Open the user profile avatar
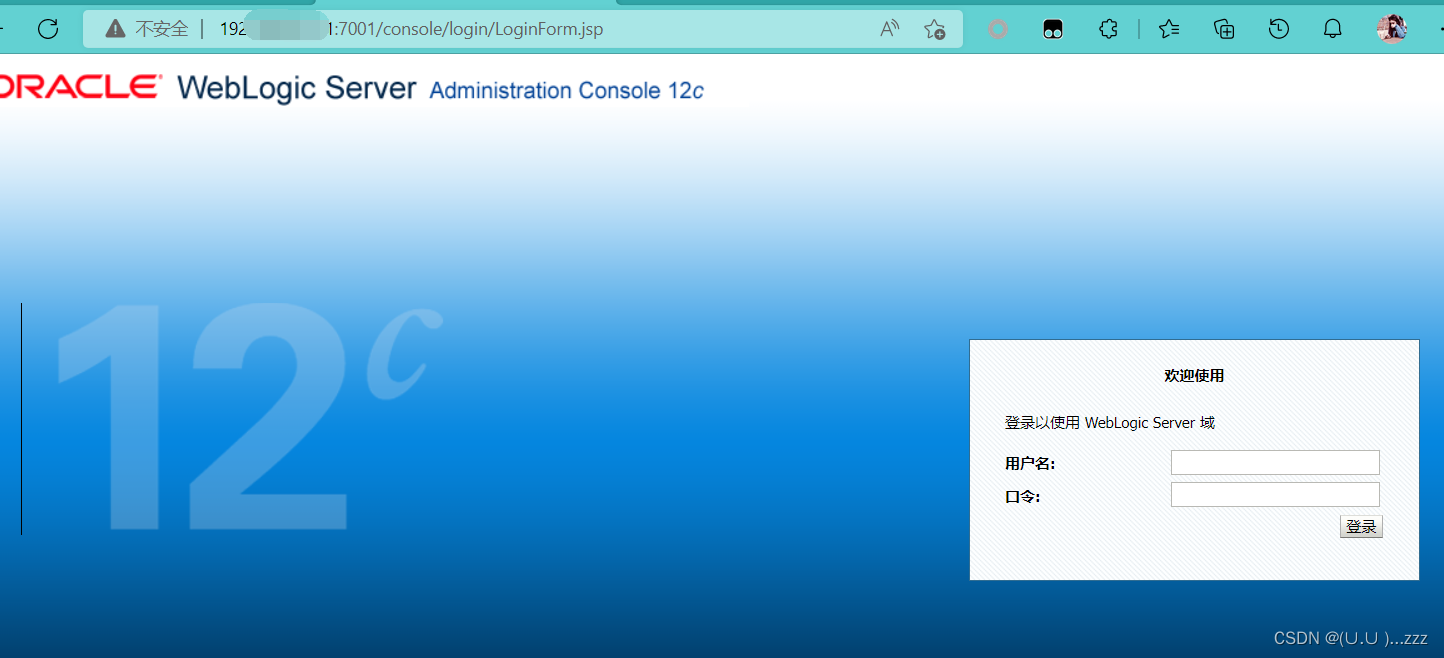 pos(1392,29)
